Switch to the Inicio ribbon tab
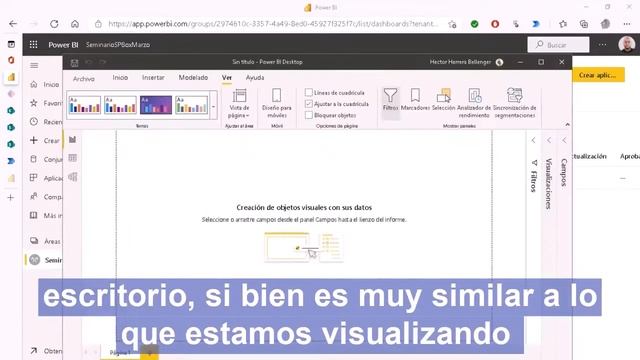640x360 pixels. (x=120, y=78)
